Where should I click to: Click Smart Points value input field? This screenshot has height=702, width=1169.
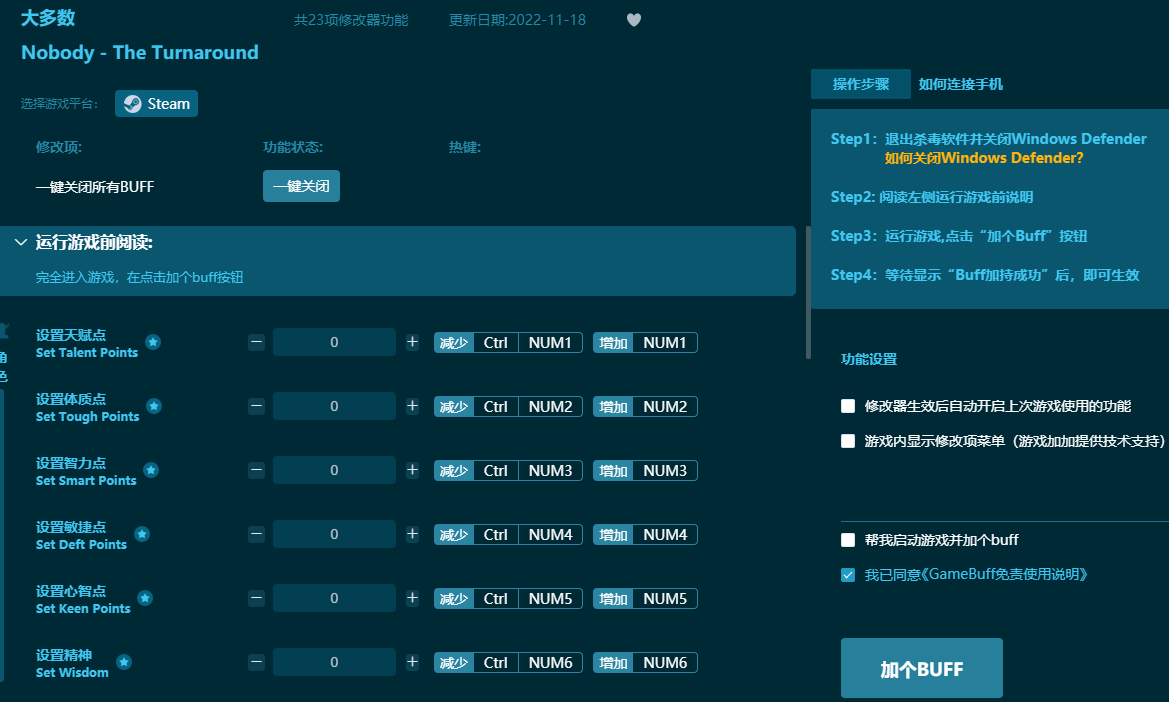pyautogui.click(x=334, y=470)
